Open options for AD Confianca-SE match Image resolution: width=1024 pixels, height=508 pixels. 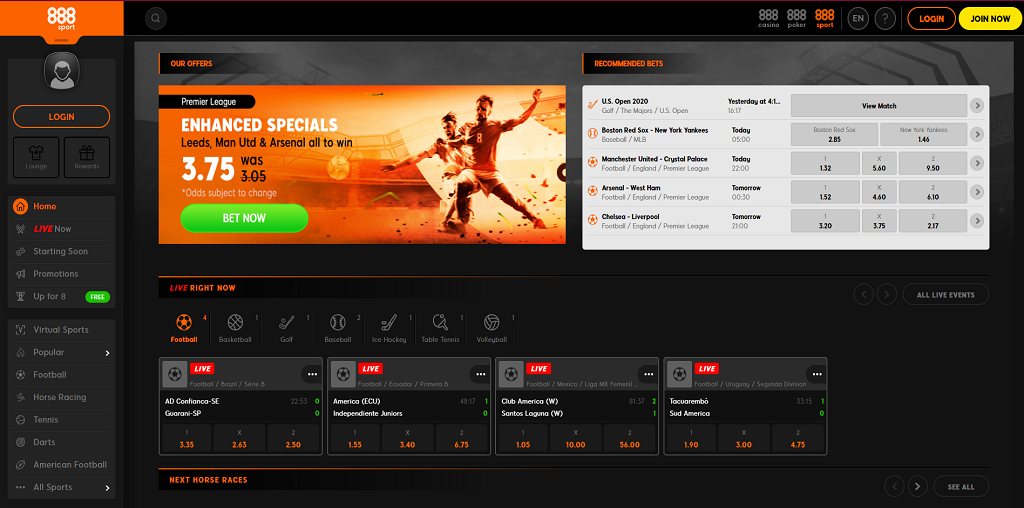(x=312, y=374)
